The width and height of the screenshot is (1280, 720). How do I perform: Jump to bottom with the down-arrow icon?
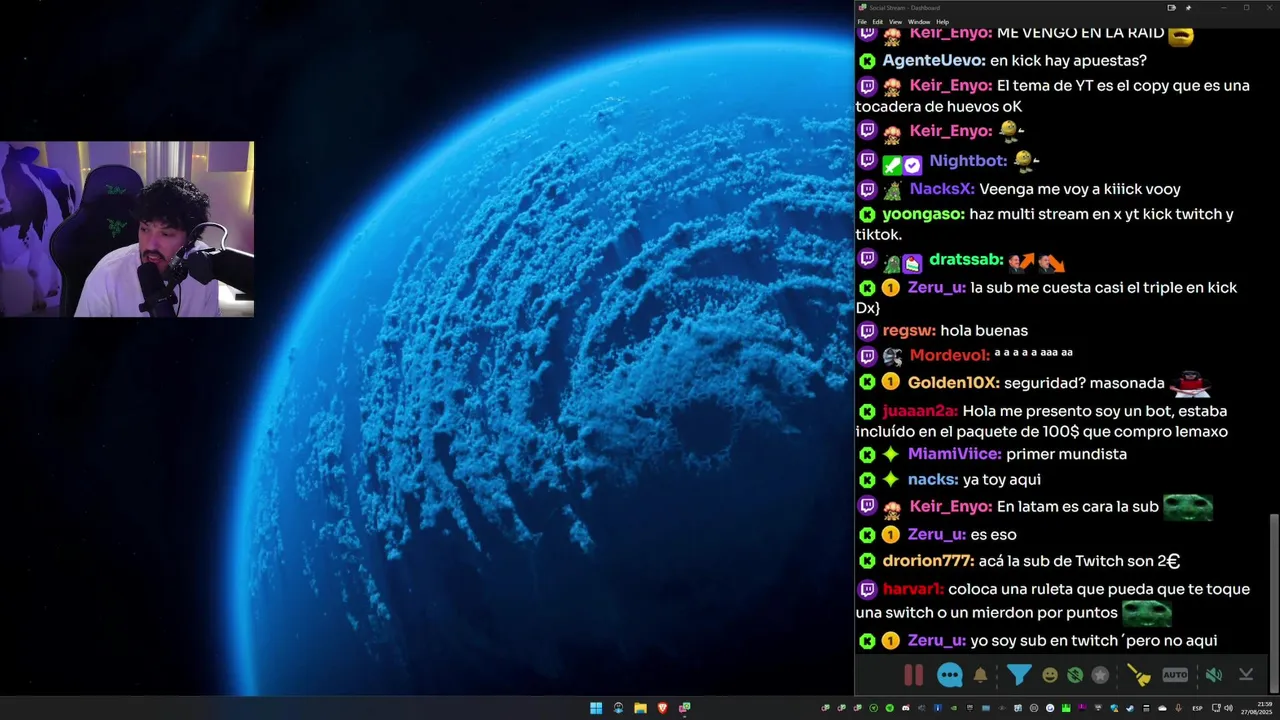(x=1246, y=675)
